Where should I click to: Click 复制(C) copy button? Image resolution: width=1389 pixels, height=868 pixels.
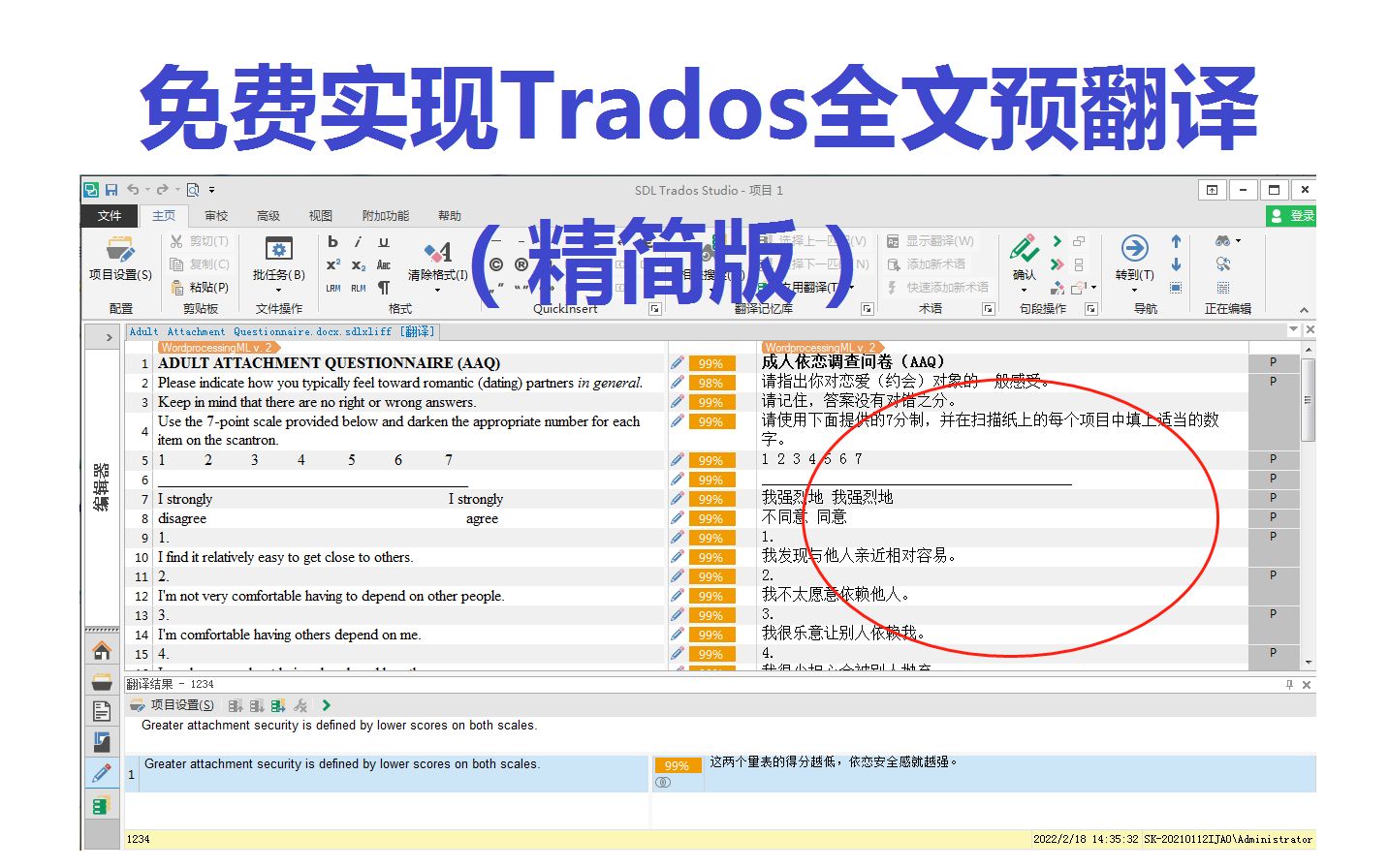coord(200,264)
